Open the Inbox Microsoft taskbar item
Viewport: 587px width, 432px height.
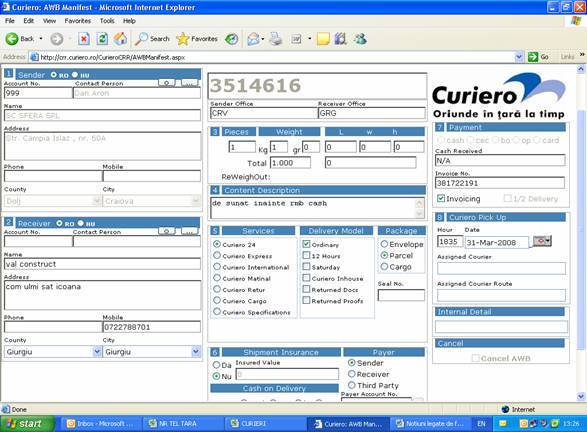[x=100, y=423]
